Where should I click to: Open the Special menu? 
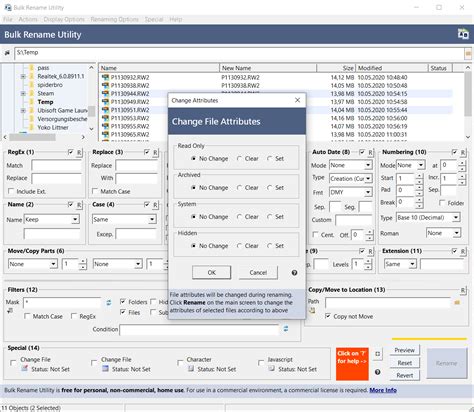point(154,19)
